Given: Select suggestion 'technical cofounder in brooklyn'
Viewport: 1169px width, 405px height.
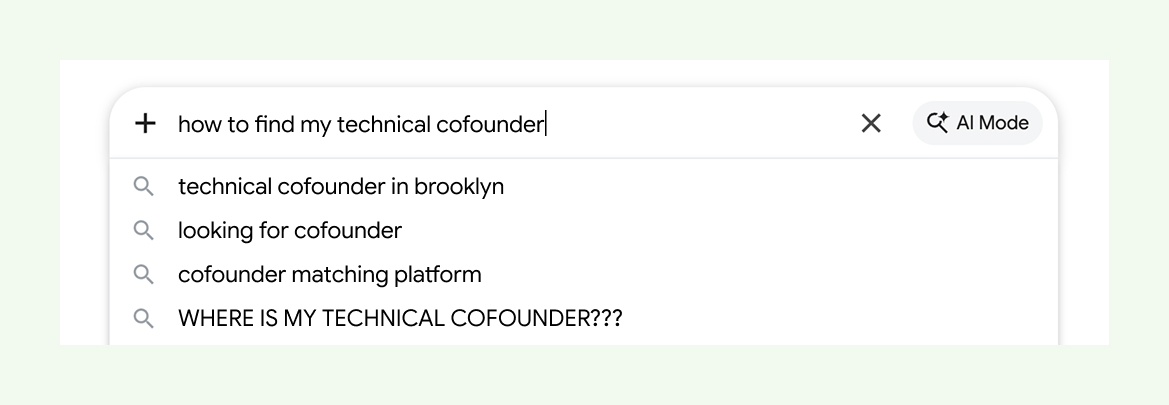Looking at the screenshot, I should point(584,186).
